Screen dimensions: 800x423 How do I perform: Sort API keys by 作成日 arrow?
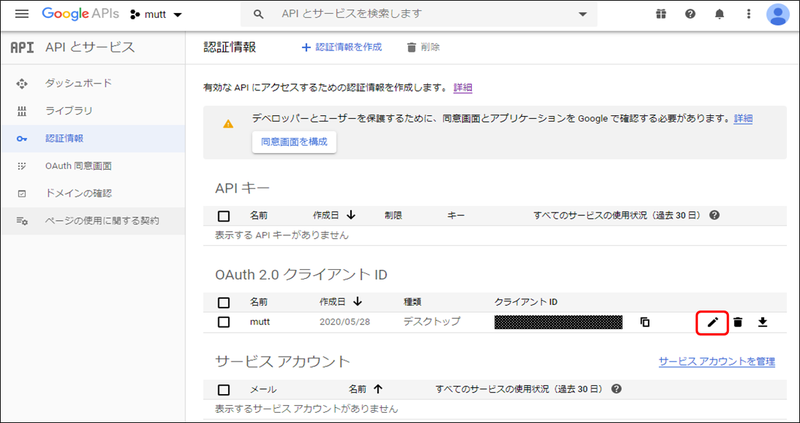coord(351,215)
